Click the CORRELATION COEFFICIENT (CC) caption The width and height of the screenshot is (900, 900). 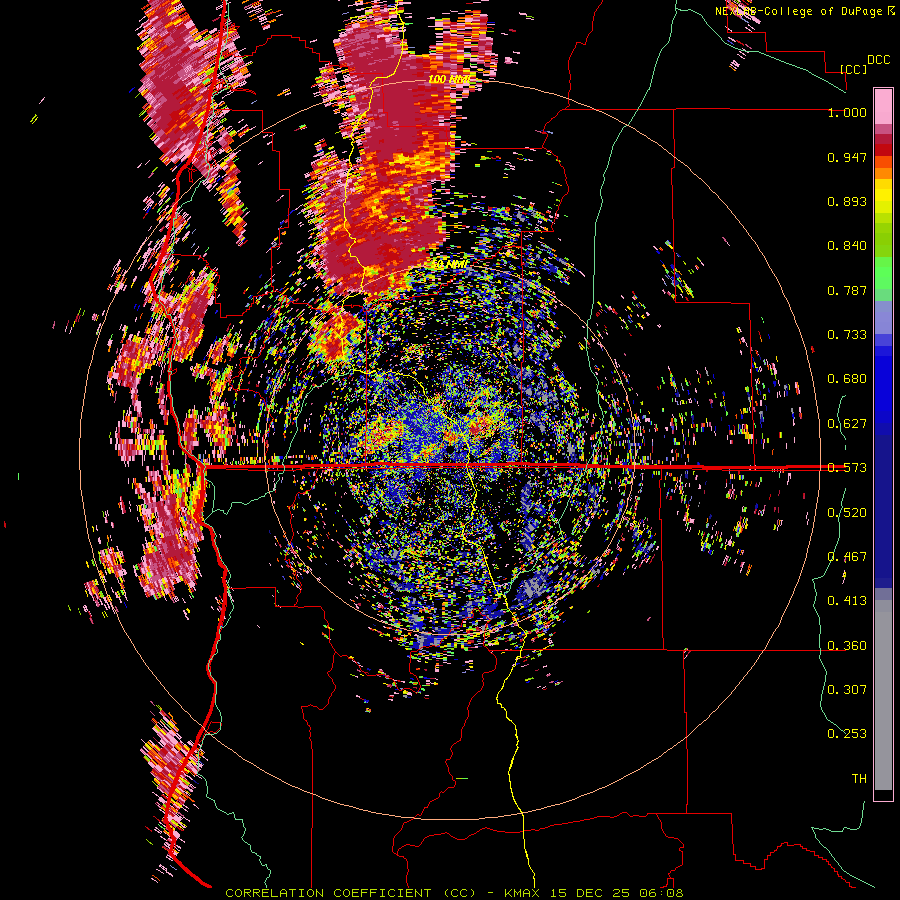(x=350, y=893)
